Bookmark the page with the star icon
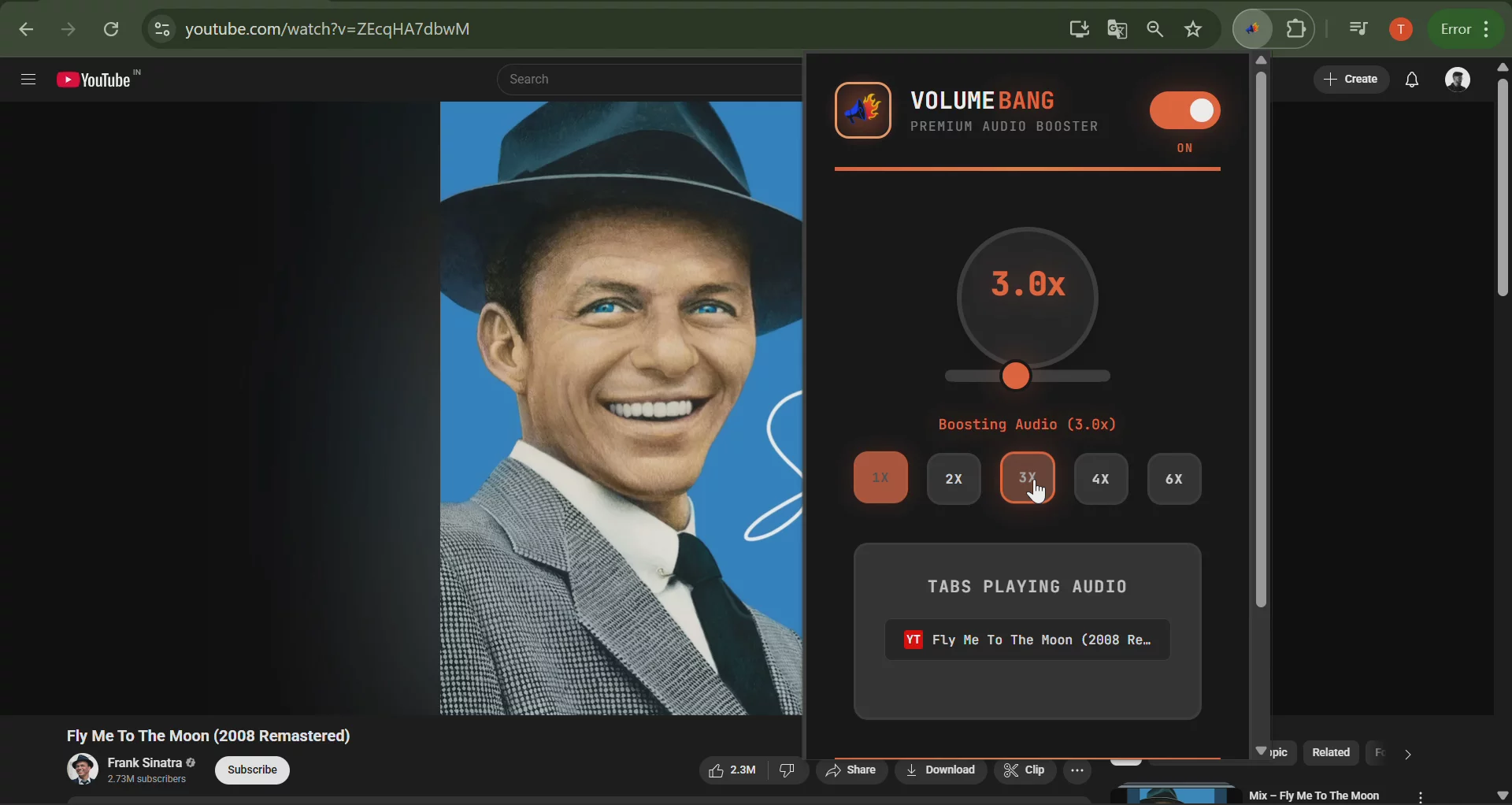 (x=1194, y=29)
